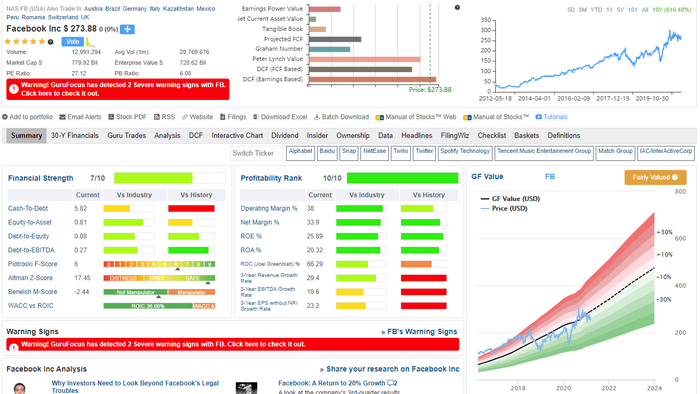Image resolution: width=700 pixels, height=394 pixels.
Task: Open the ROE % metric link
Action: (251, 236)
